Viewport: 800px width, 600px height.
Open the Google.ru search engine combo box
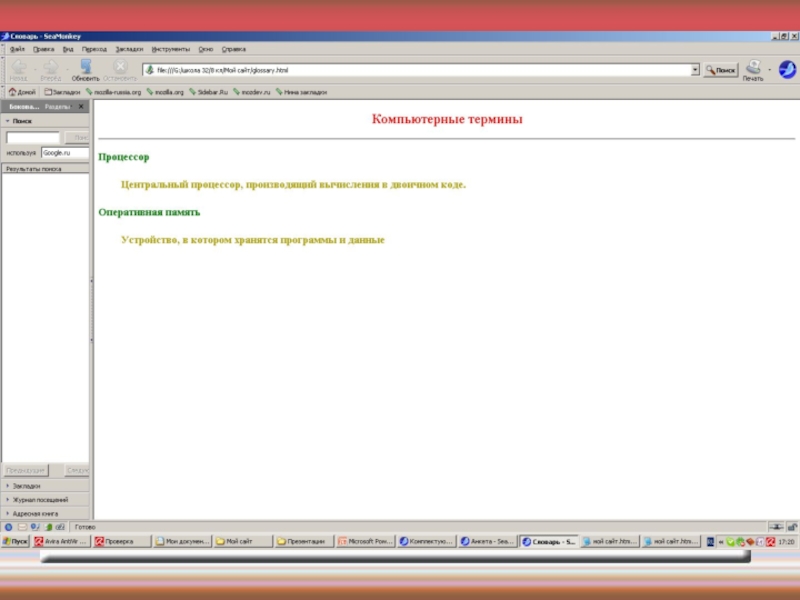[65, 153]
